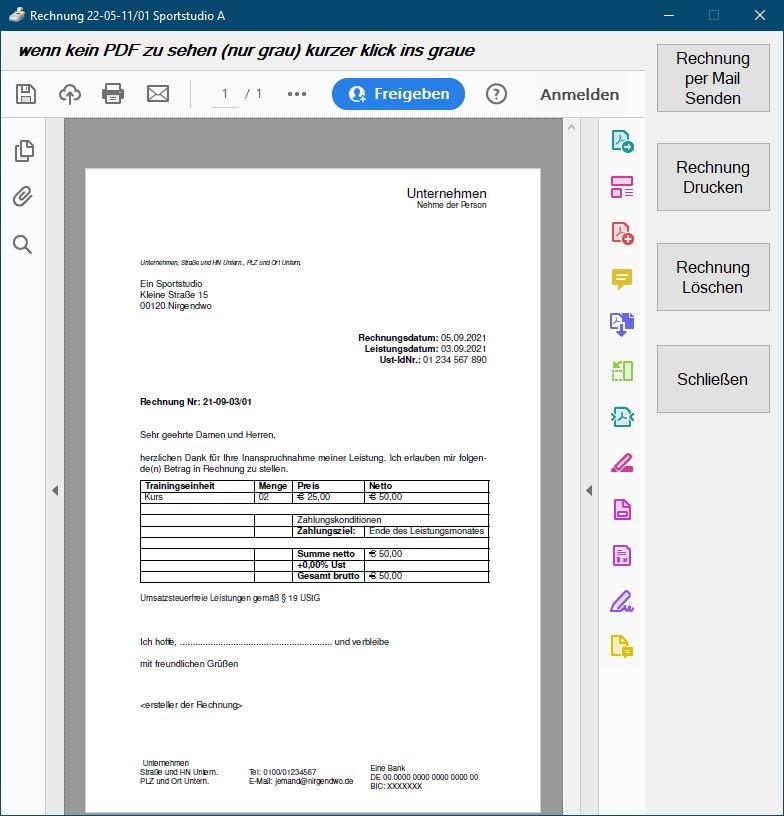784x816 pixels.
Task: Close the Rechnung window
Action: pyautogui.click(x=760, y=15)
